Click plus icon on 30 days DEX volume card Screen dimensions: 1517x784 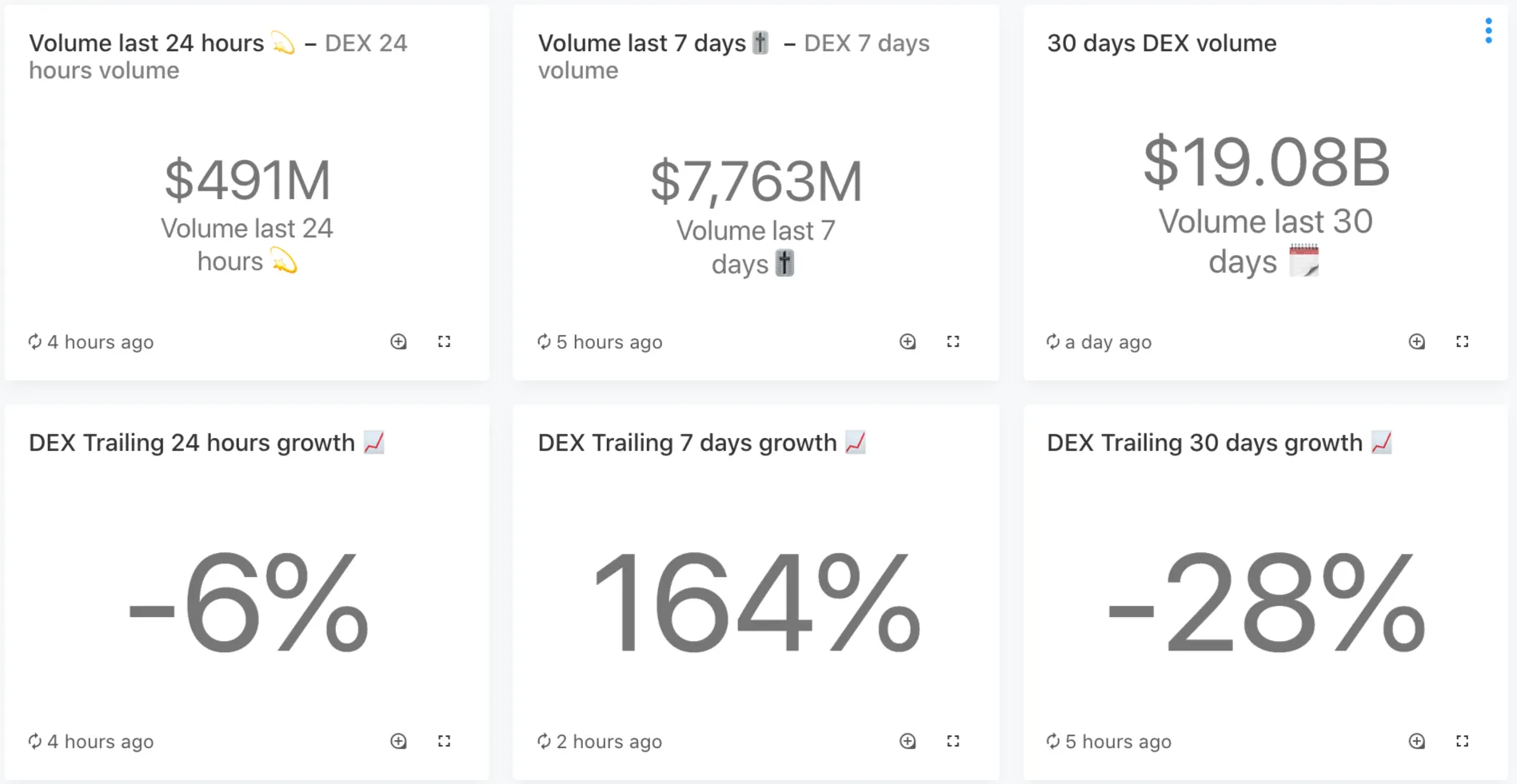(1416, 342)
